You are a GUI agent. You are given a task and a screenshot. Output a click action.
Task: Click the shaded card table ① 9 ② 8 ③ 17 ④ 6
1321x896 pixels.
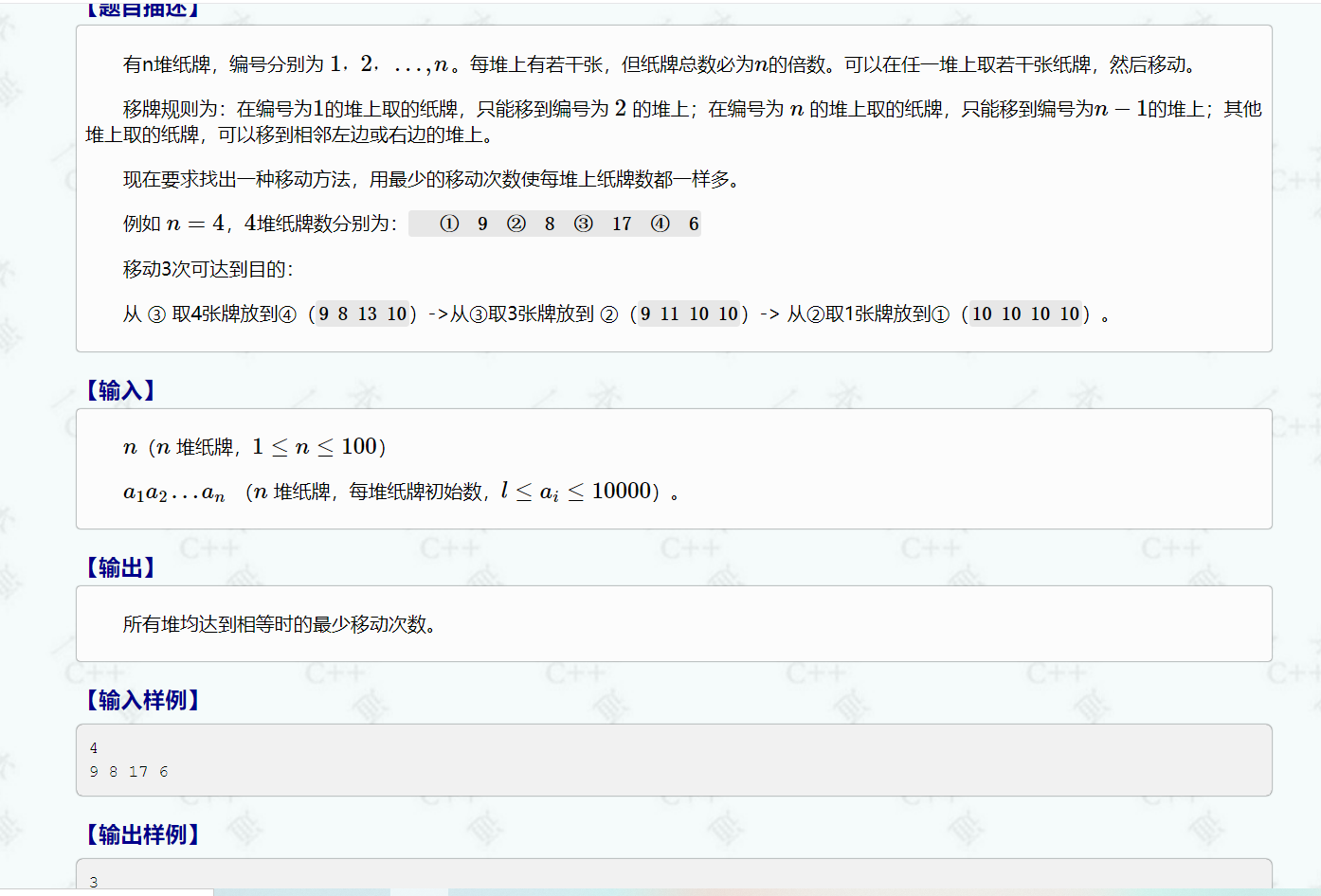pyautogui.click(x=554, y=223)
